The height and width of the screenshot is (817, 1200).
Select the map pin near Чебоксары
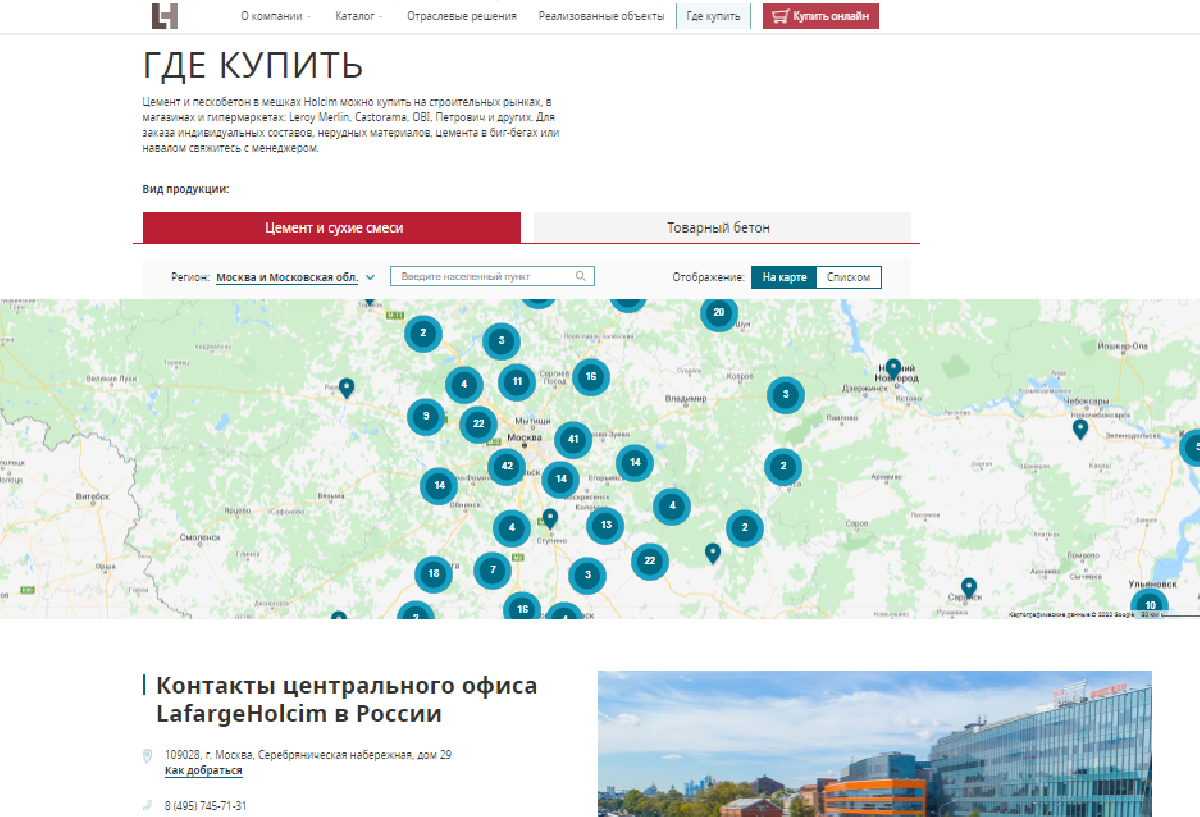(1080, 429)
